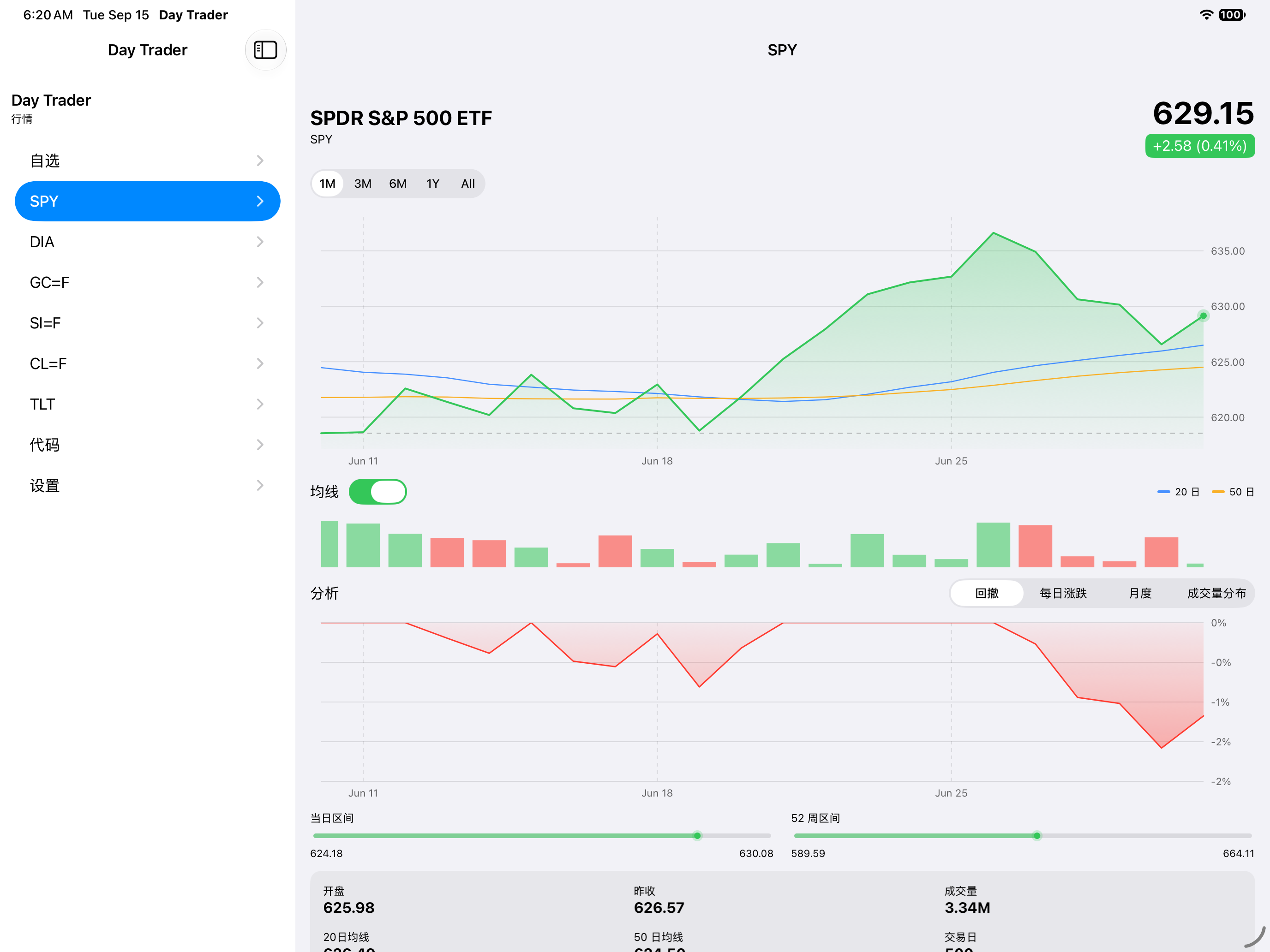Viewport: 1270px width, 952px height.
Task: Open GC=F gold futures in sidebar
Action: tap(148, 282)
